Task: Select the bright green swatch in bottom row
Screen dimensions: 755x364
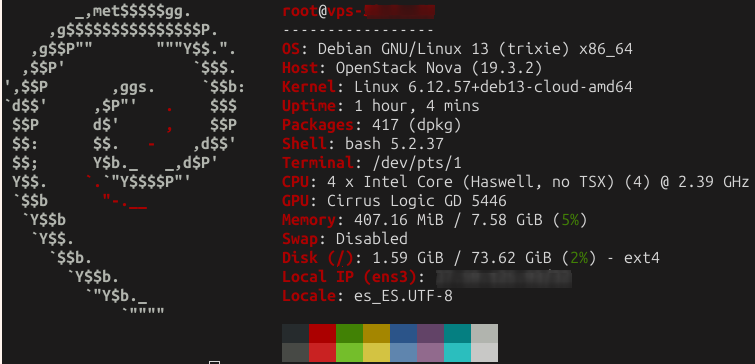Action: (349, 352)
